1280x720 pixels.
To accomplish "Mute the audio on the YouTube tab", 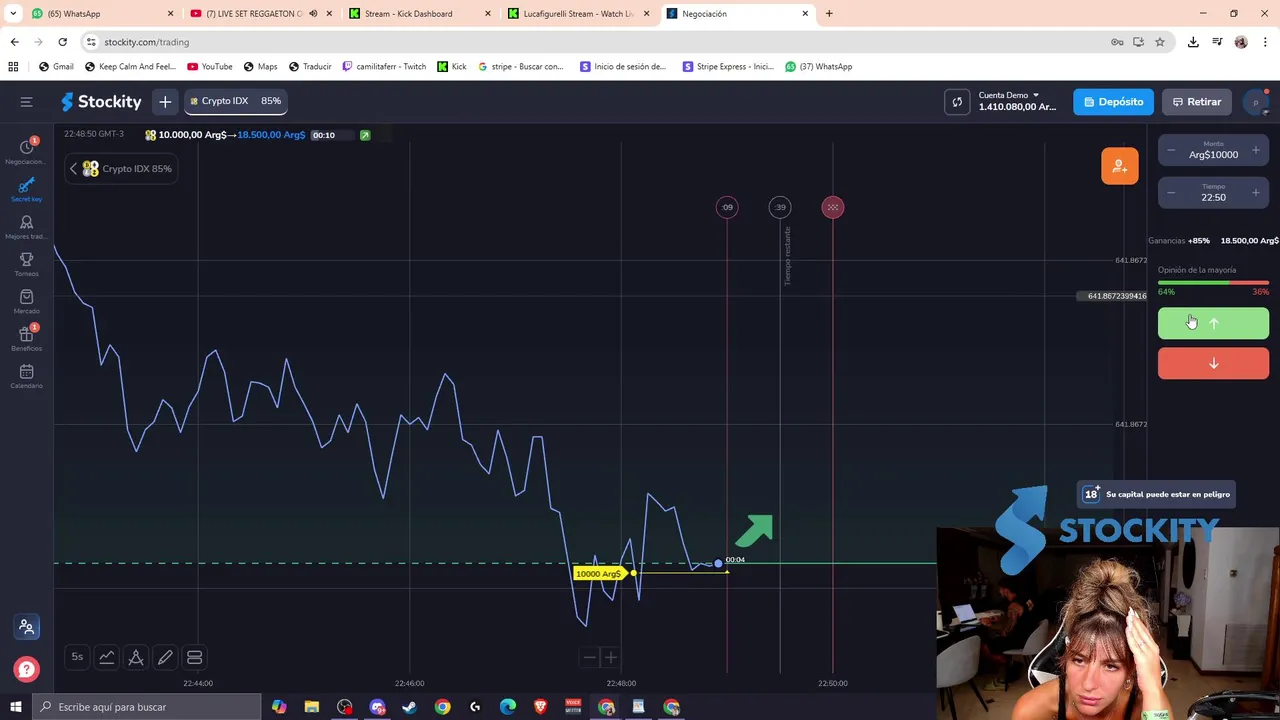I will coord(313,13).
